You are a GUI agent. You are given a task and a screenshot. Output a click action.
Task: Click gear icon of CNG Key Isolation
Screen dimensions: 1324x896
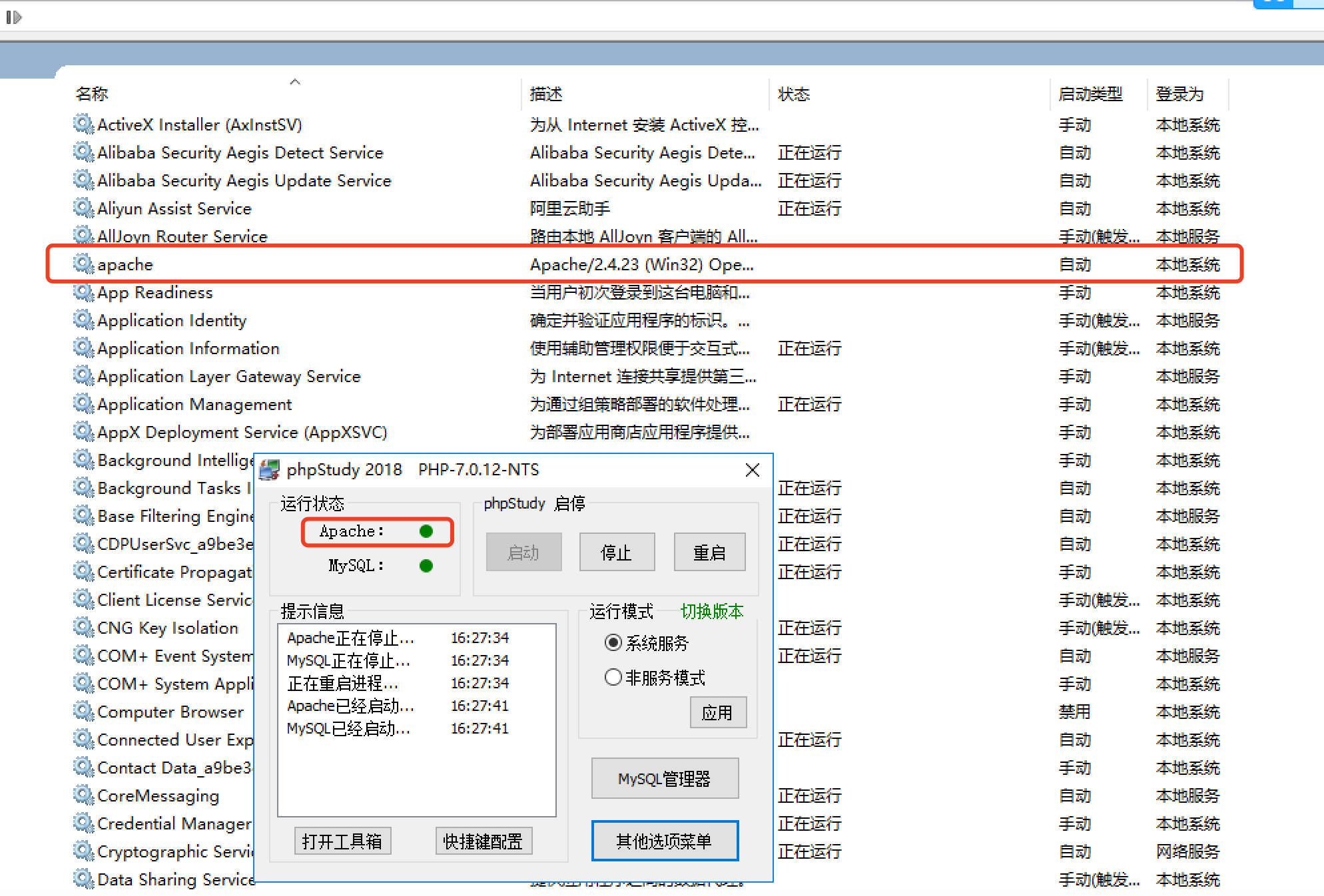83,627
